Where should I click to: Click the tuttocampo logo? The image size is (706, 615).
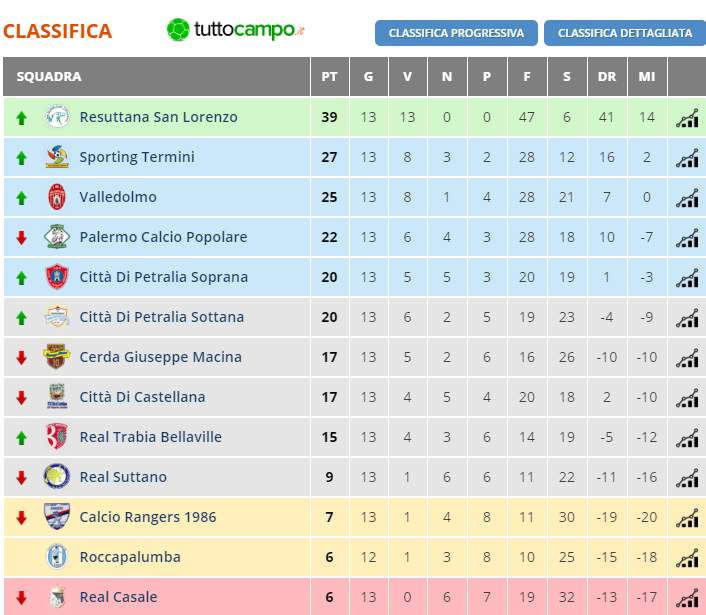pos(235,30)
